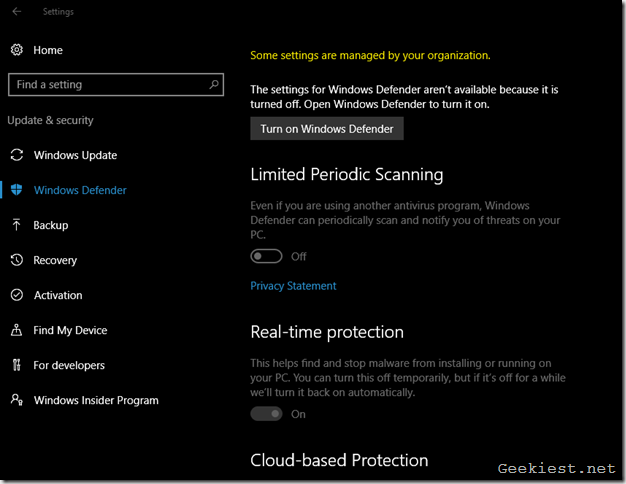Open the Backup settings page
626x484 pixels.
click(50, 225)
